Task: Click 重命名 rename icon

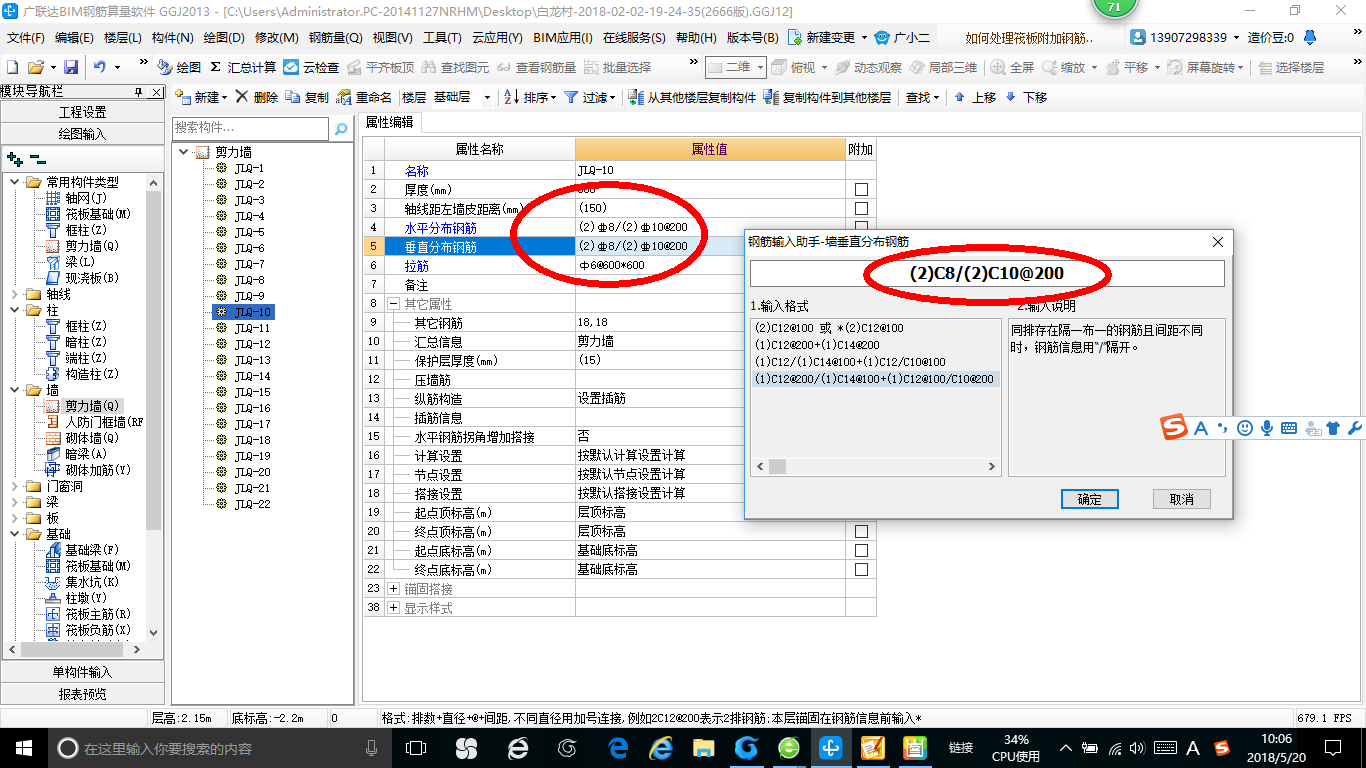Action: coord(364,97)
